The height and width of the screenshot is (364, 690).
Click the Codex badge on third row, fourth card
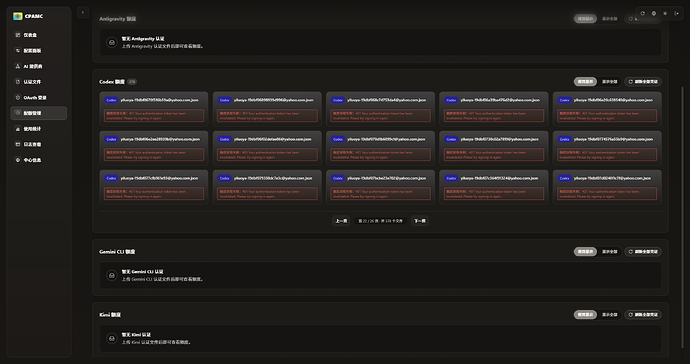451,178
